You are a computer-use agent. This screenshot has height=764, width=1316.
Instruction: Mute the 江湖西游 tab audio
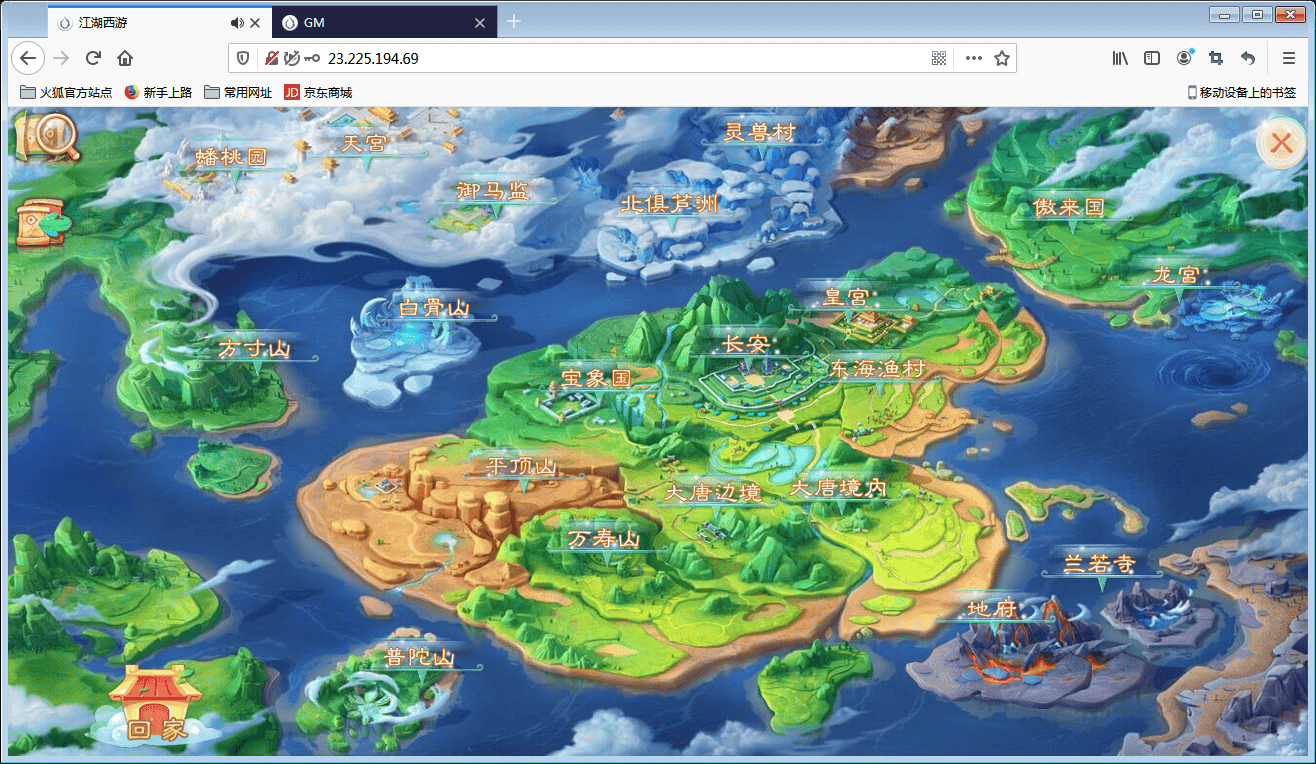237,22
